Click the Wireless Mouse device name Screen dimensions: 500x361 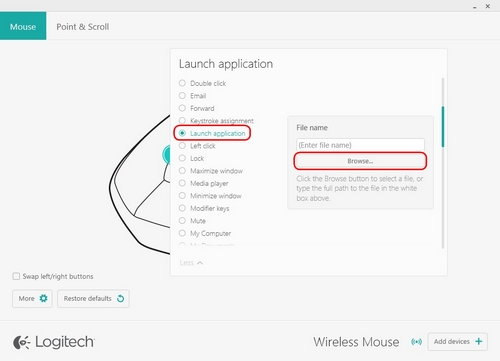pos(356,342)
